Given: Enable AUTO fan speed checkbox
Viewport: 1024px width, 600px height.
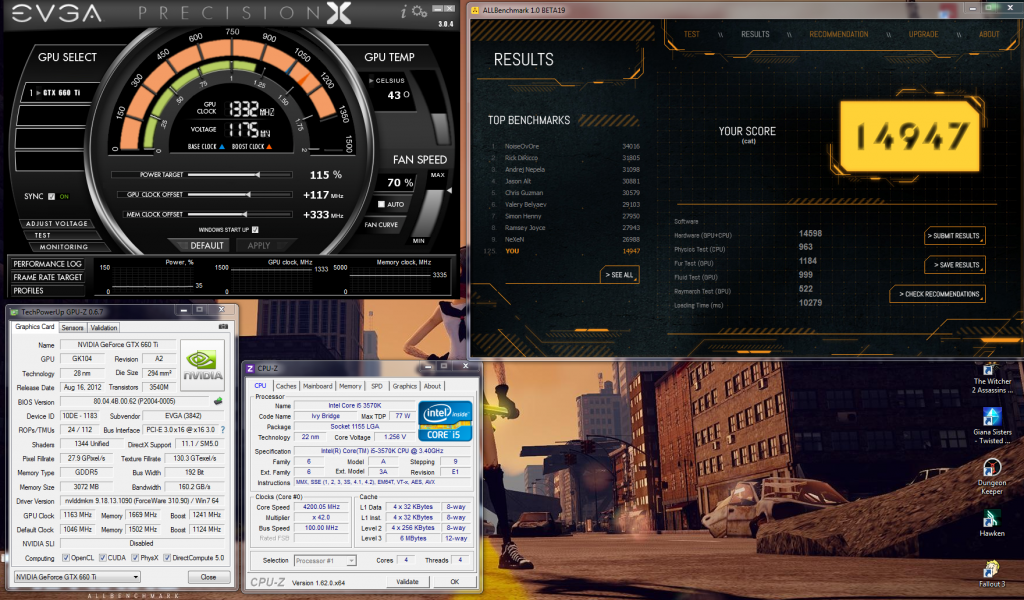Looking at the screenshot, I should [381, 204].
